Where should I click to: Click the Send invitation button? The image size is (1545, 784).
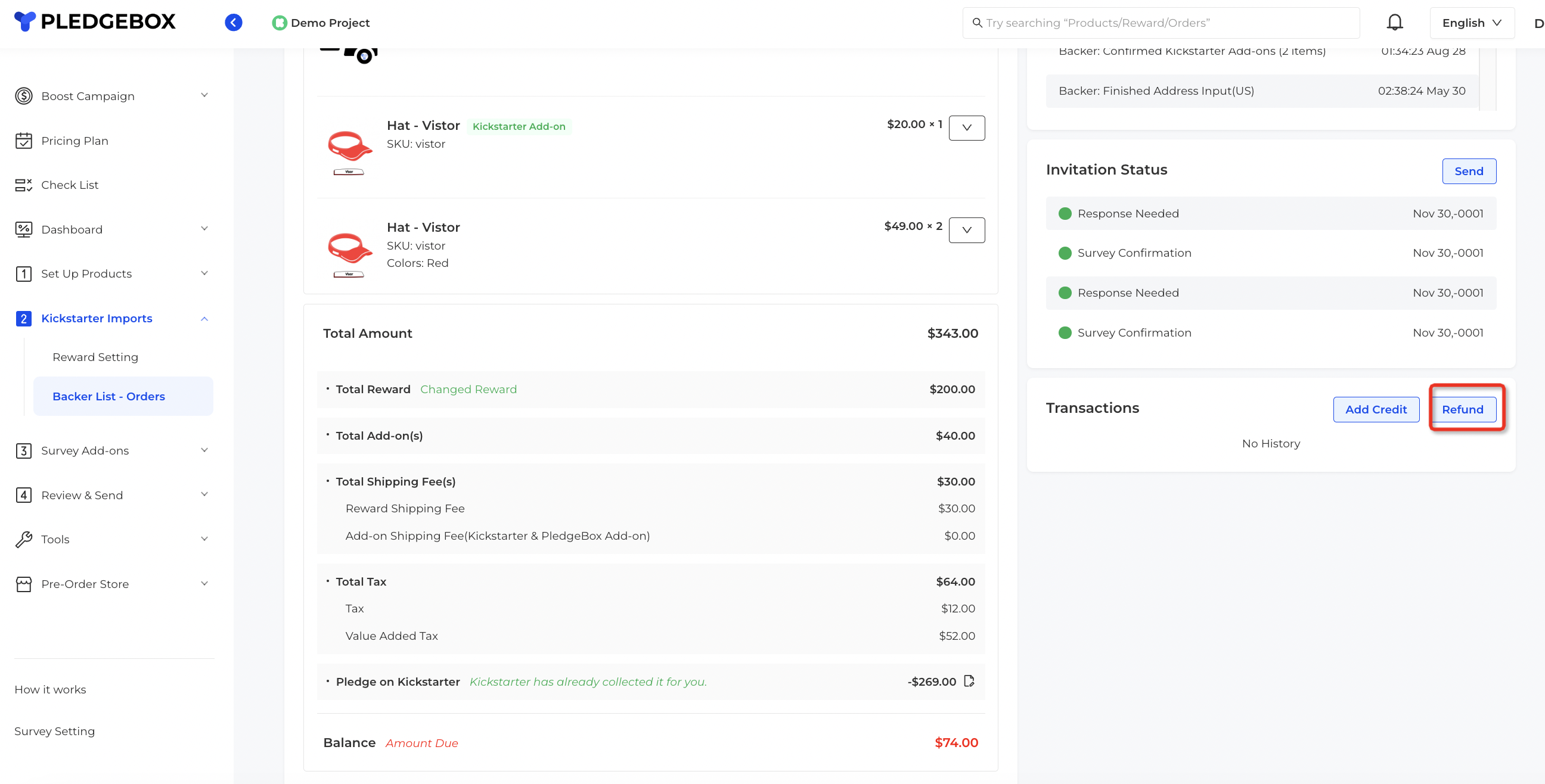click(x=1468, y=172)
